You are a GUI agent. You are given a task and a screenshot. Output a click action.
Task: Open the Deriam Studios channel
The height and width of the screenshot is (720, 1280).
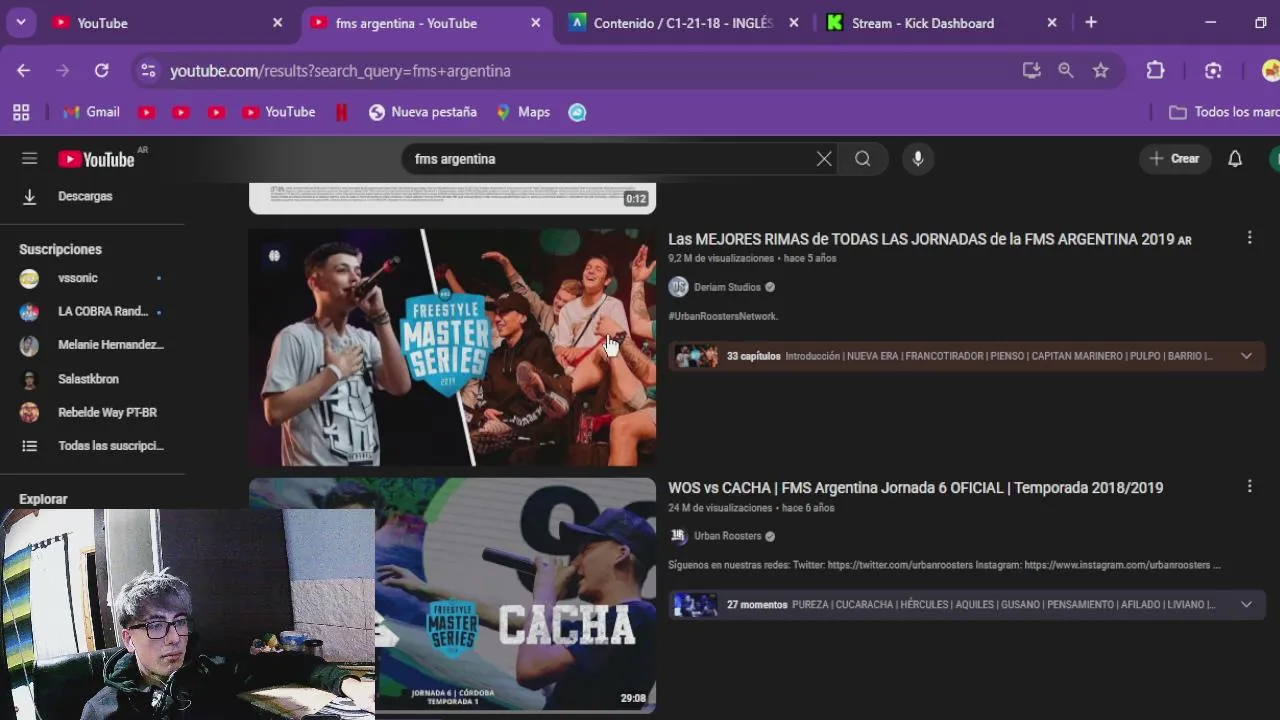728,287
